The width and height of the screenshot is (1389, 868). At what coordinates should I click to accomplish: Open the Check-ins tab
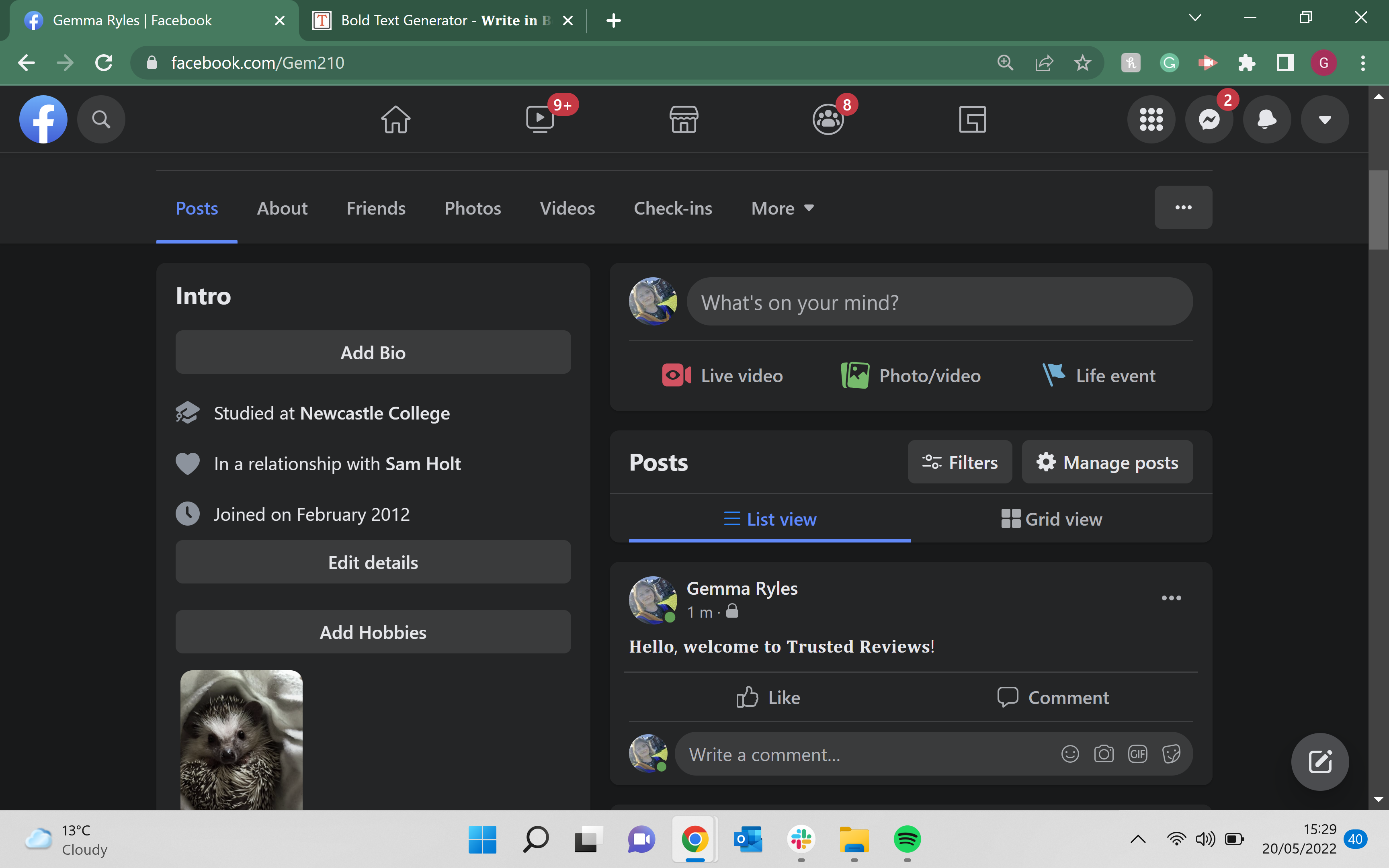(673, 208)
